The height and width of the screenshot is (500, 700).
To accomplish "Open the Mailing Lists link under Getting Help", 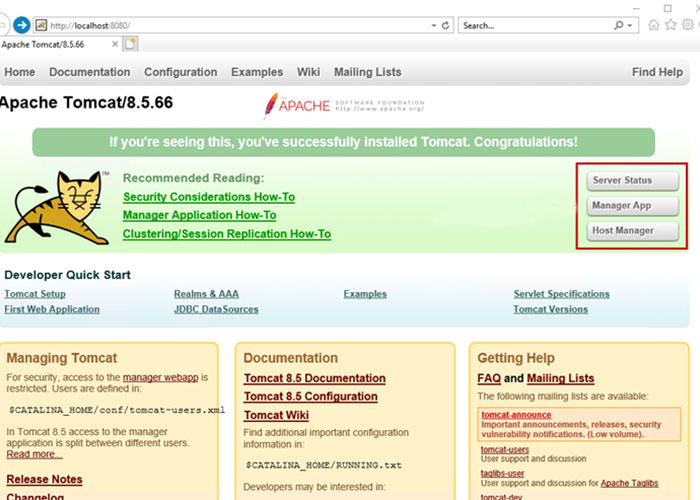I will (x=560, y=378).
